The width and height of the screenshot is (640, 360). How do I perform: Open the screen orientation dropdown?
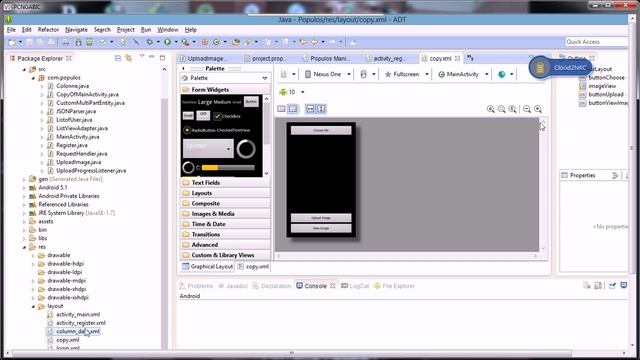pyautogui.click(x=373, y=74)
